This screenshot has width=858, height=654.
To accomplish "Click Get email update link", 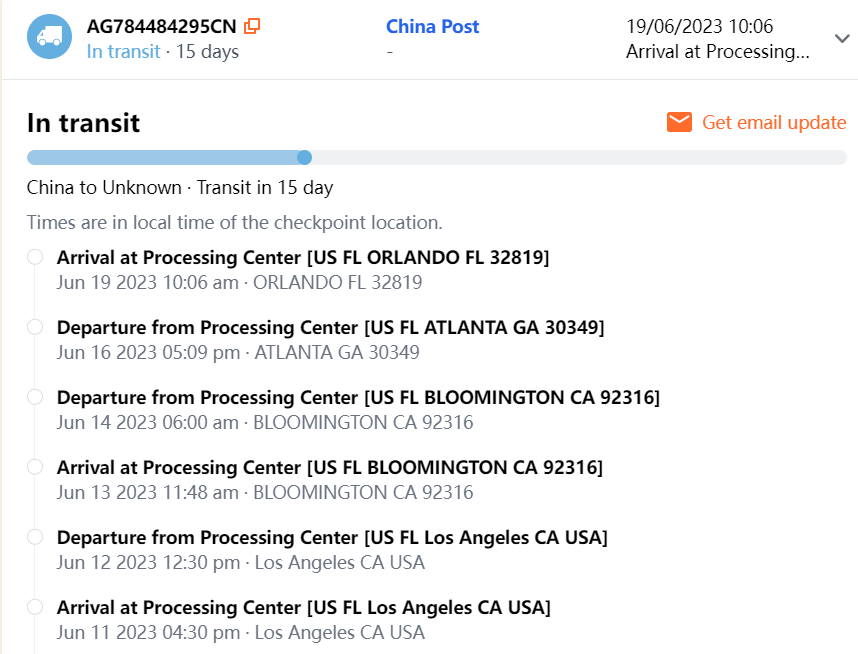I will click(x=774, y=122).
